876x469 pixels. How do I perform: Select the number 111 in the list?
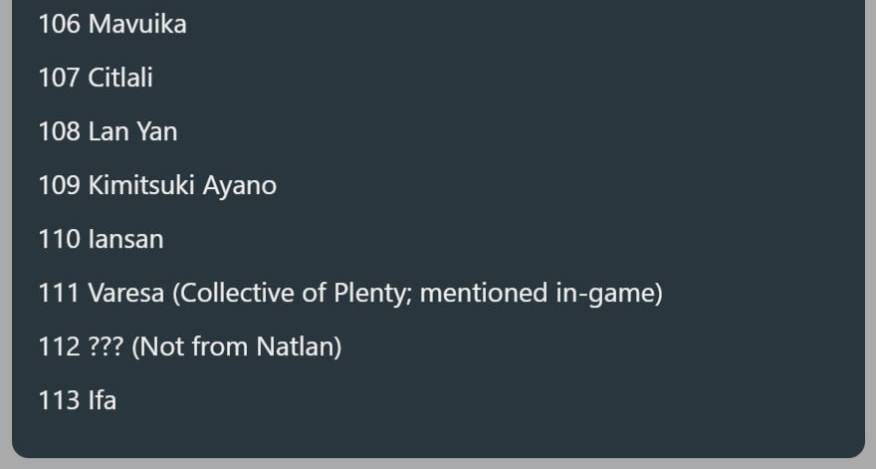click(58, 294)
